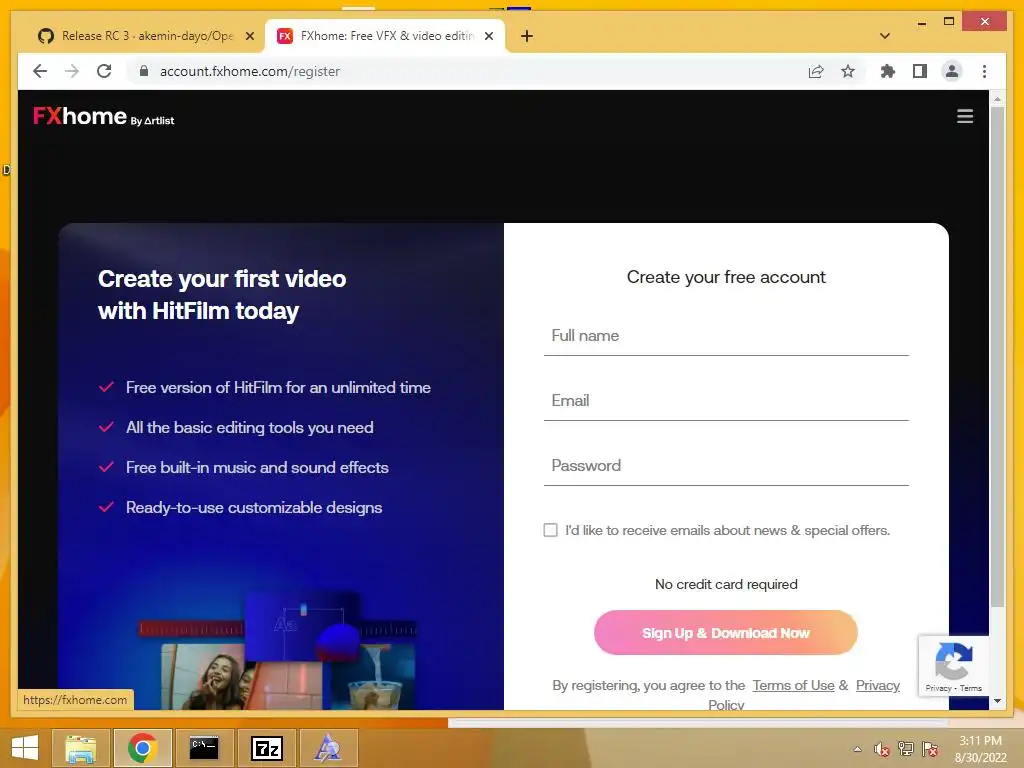Image resolution: width=1024 pixels, height=768 pixels.
Task: Click the reCAPTCHA badge icon
Action: 953,661
